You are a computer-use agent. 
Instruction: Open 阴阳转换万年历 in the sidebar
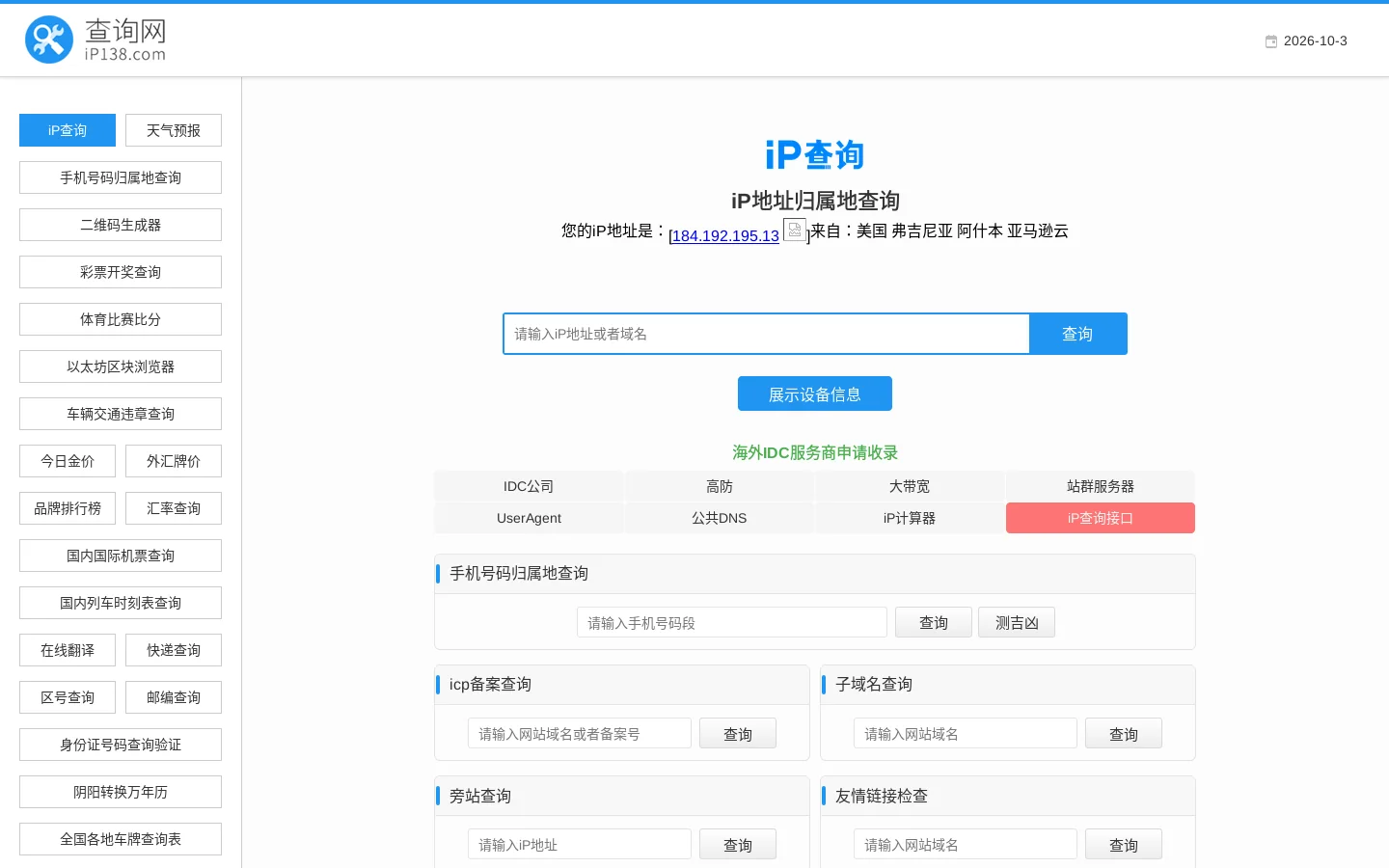tap(121, 792)
